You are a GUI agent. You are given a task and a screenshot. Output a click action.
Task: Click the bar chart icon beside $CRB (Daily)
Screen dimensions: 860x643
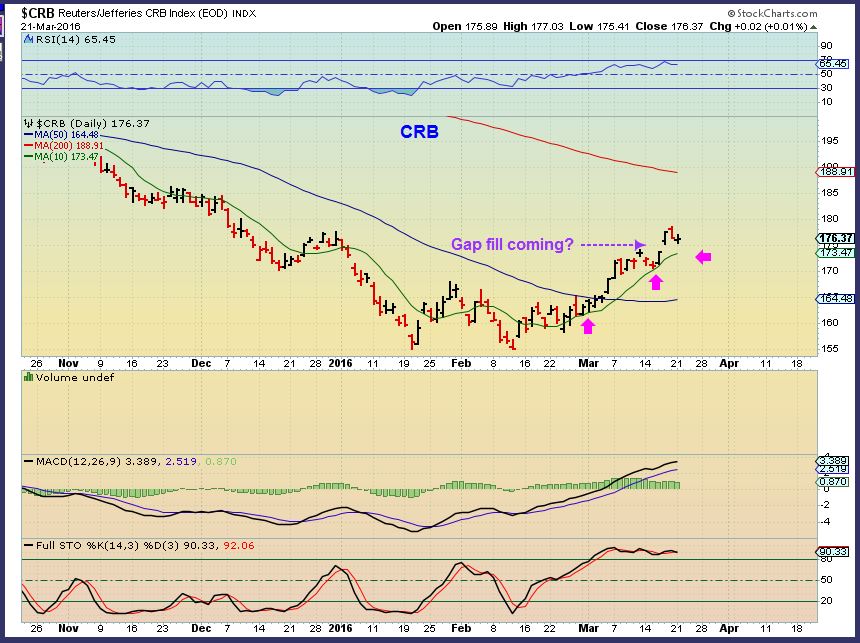[29, 123]
